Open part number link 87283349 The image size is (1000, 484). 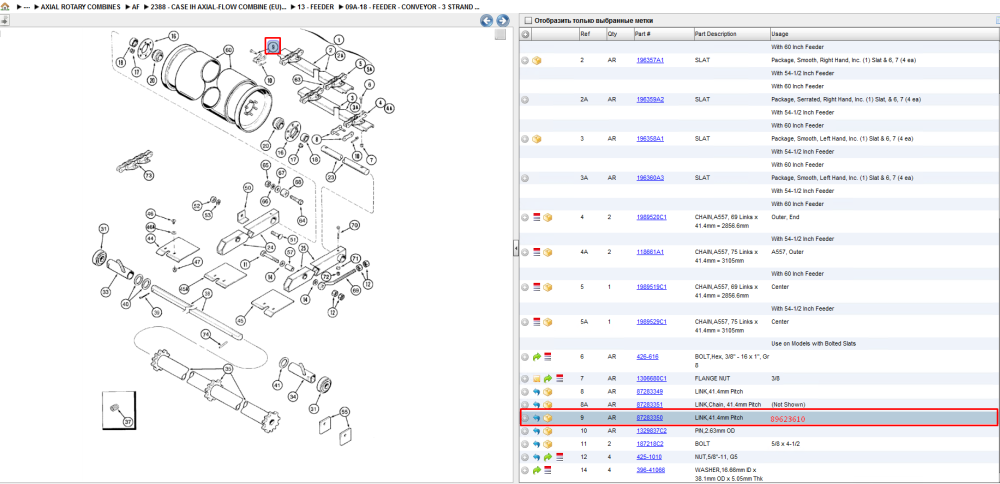click(x=649, y=392)
